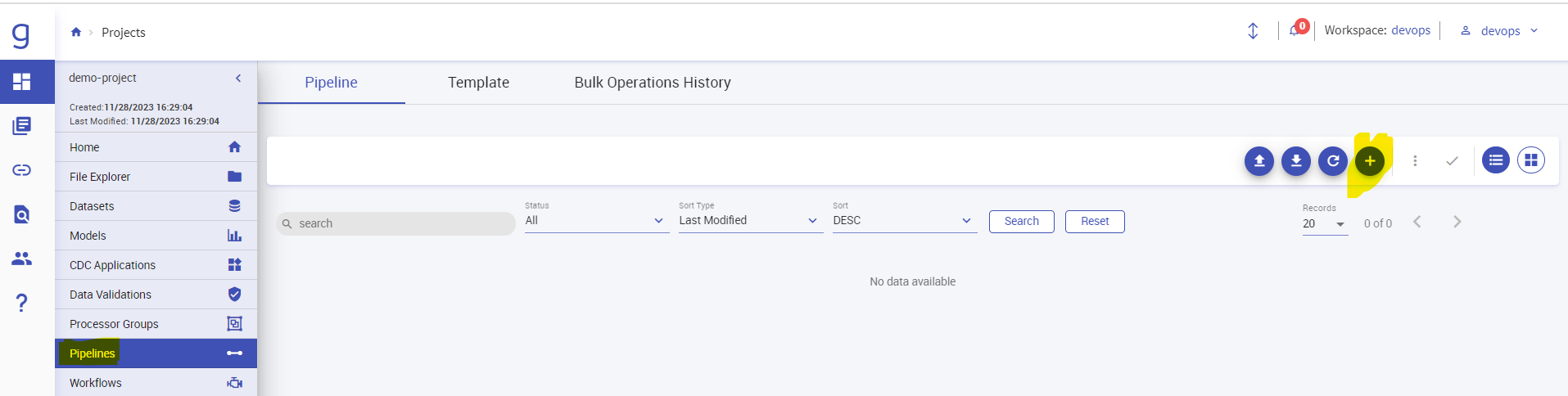Click the upload pipeline icon
1568x396 pixels.
(1259, 161)
